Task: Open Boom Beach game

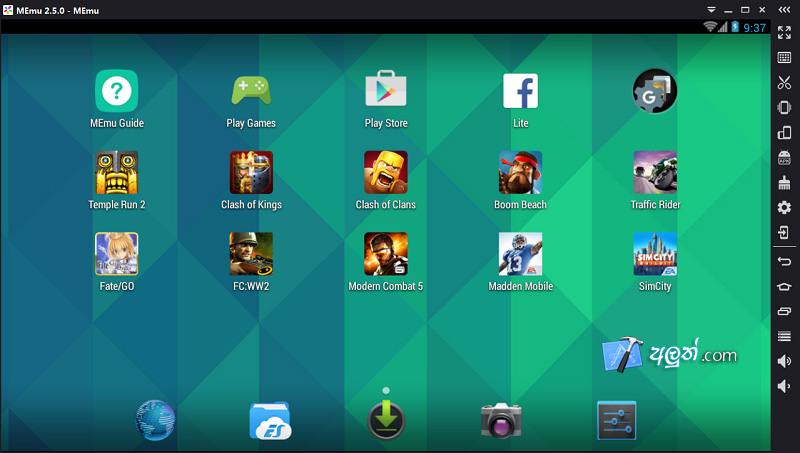Action: (x=520, y=172)
